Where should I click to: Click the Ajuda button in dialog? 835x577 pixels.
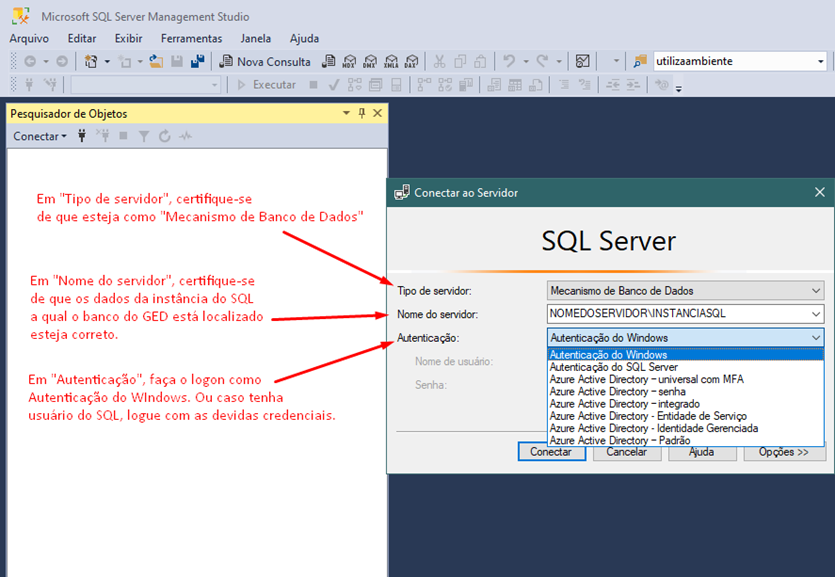coord(702,453)
